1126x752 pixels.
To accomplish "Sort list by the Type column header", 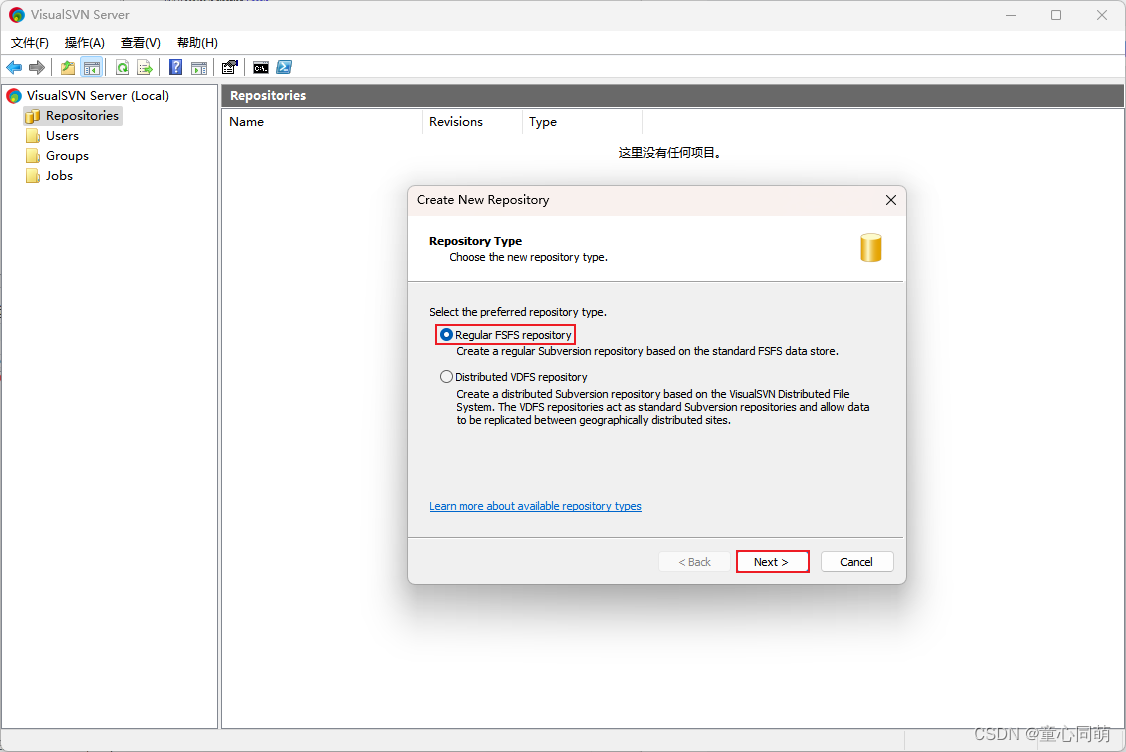I will 582,122.
